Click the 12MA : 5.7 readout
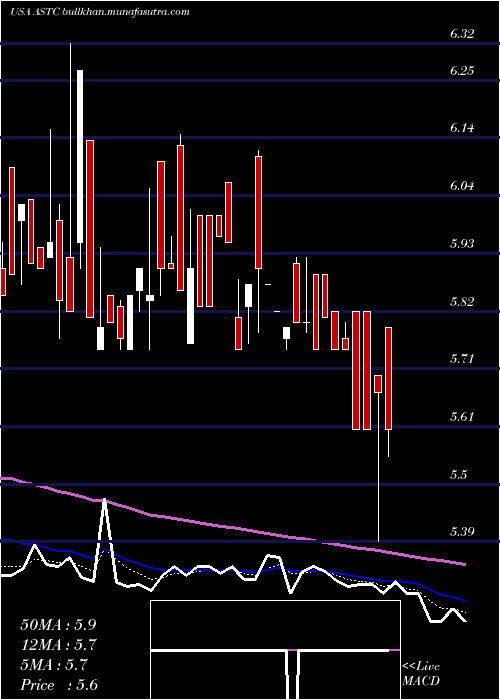The width and height of the screenshot is (500, 700). tap(58, 645)
